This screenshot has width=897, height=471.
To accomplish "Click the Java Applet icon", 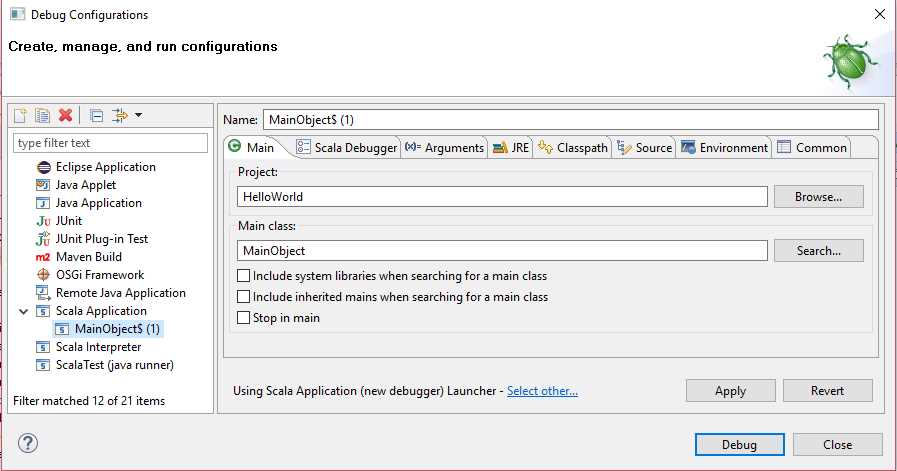I will (x=43, y=185).
